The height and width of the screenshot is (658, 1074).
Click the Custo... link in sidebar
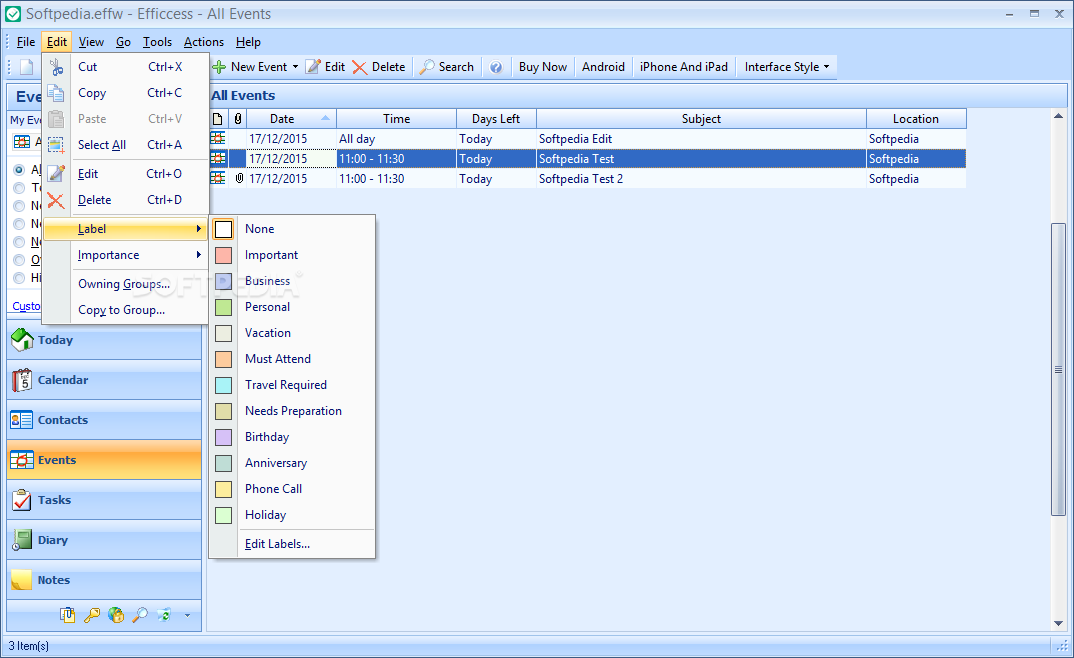point(26,305)
